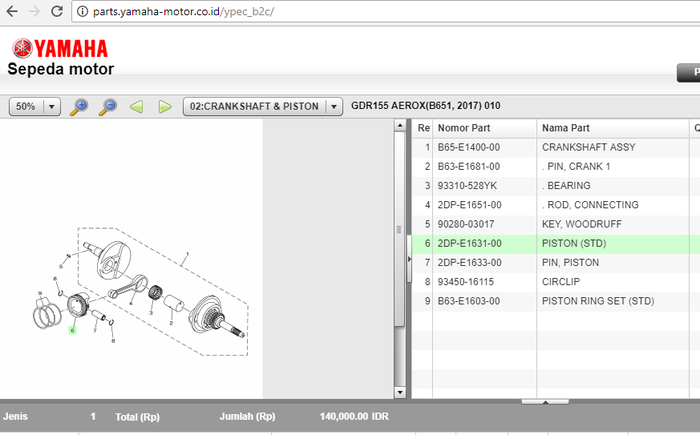Expand the bottom panel splitter handle
Viewport: 700px width, 435px height.
tap(545, 401)
